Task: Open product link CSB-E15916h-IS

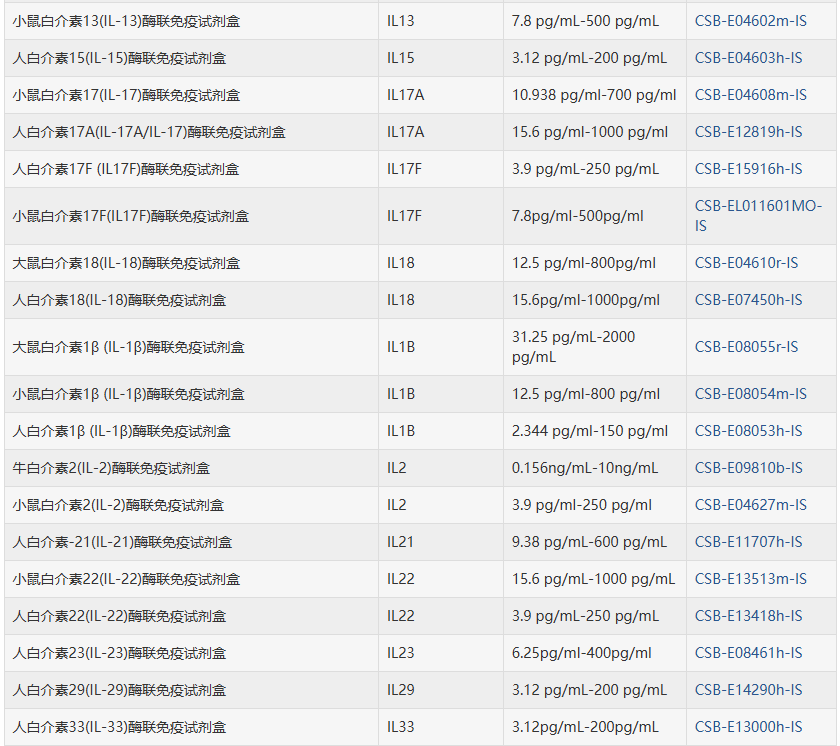Action: (x=748, y=169)
